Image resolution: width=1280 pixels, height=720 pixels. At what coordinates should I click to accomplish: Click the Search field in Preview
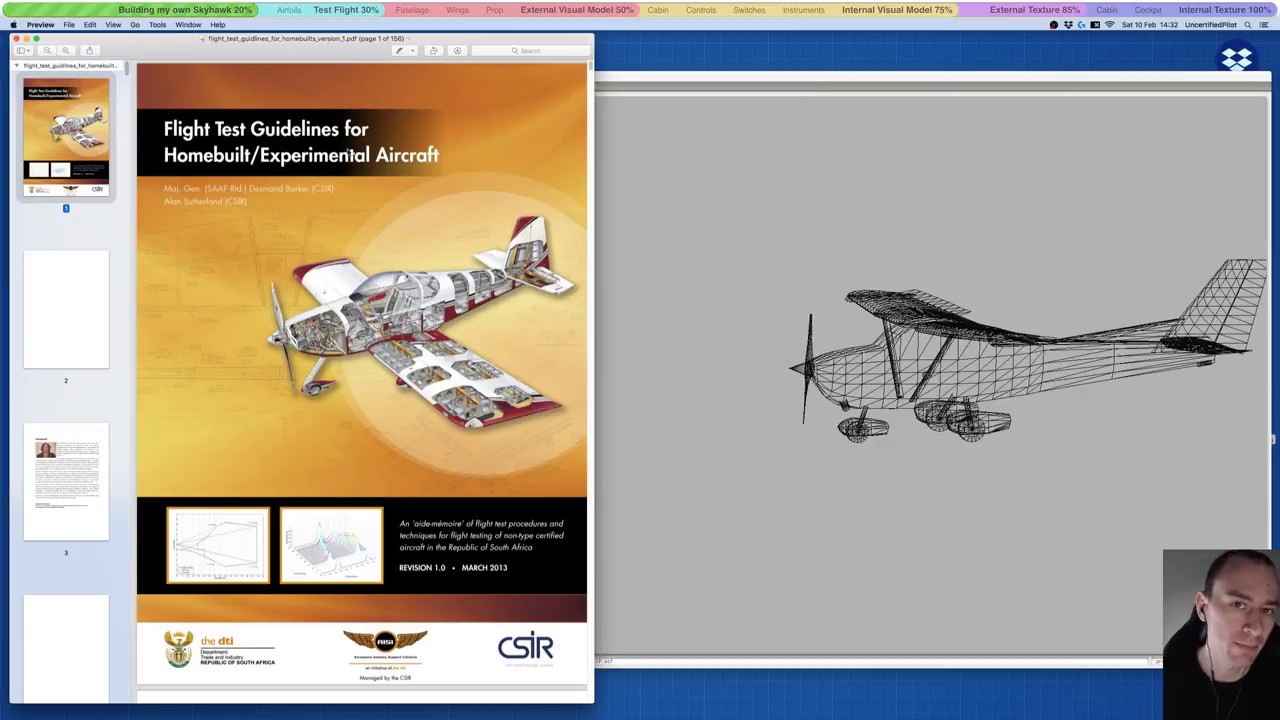click(x=530, y=51)
